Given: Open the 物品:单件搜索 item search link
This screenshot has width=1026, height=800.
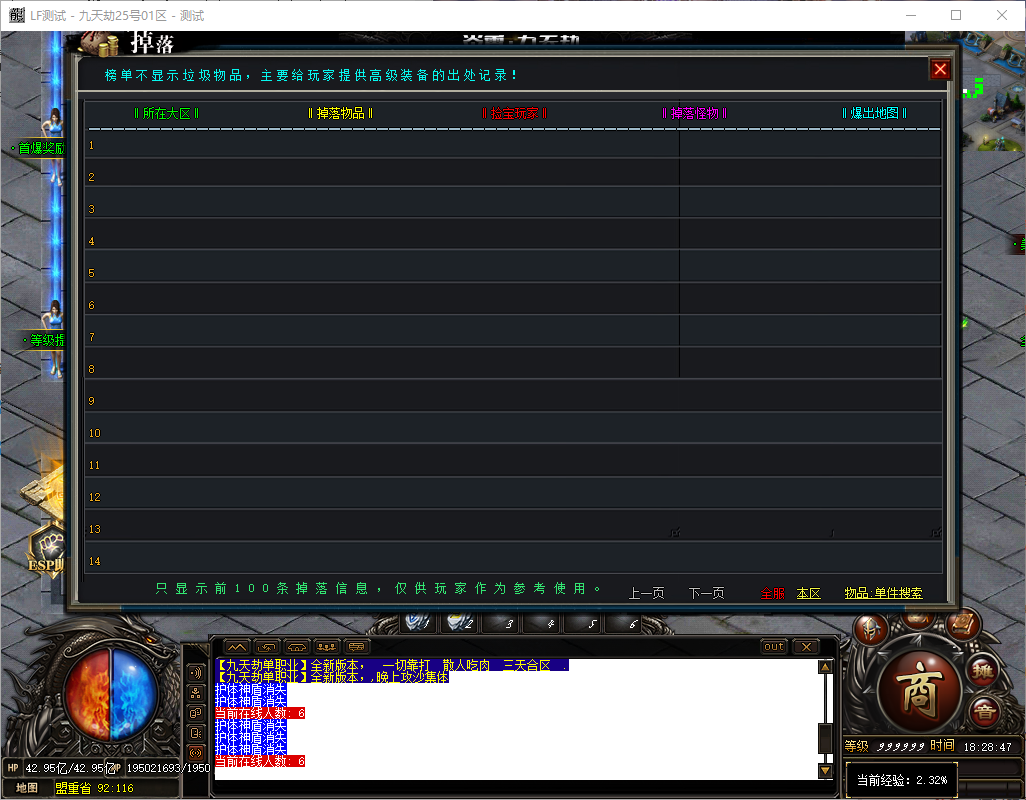Looking at the screenshot, I should [x=883, y=593].
